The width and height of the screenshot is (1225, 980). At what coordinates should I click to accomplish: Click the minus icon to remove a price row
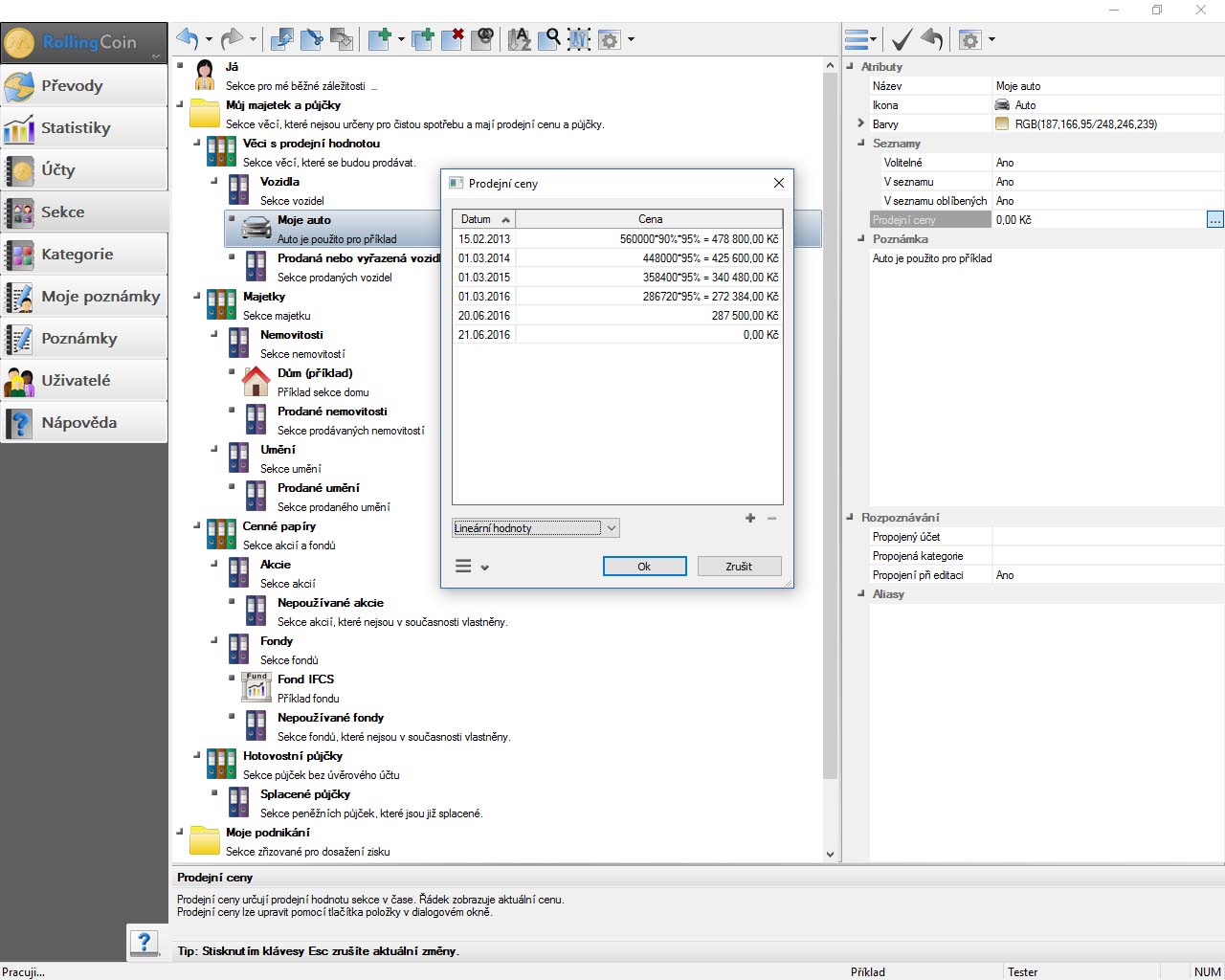pos(771,518)
